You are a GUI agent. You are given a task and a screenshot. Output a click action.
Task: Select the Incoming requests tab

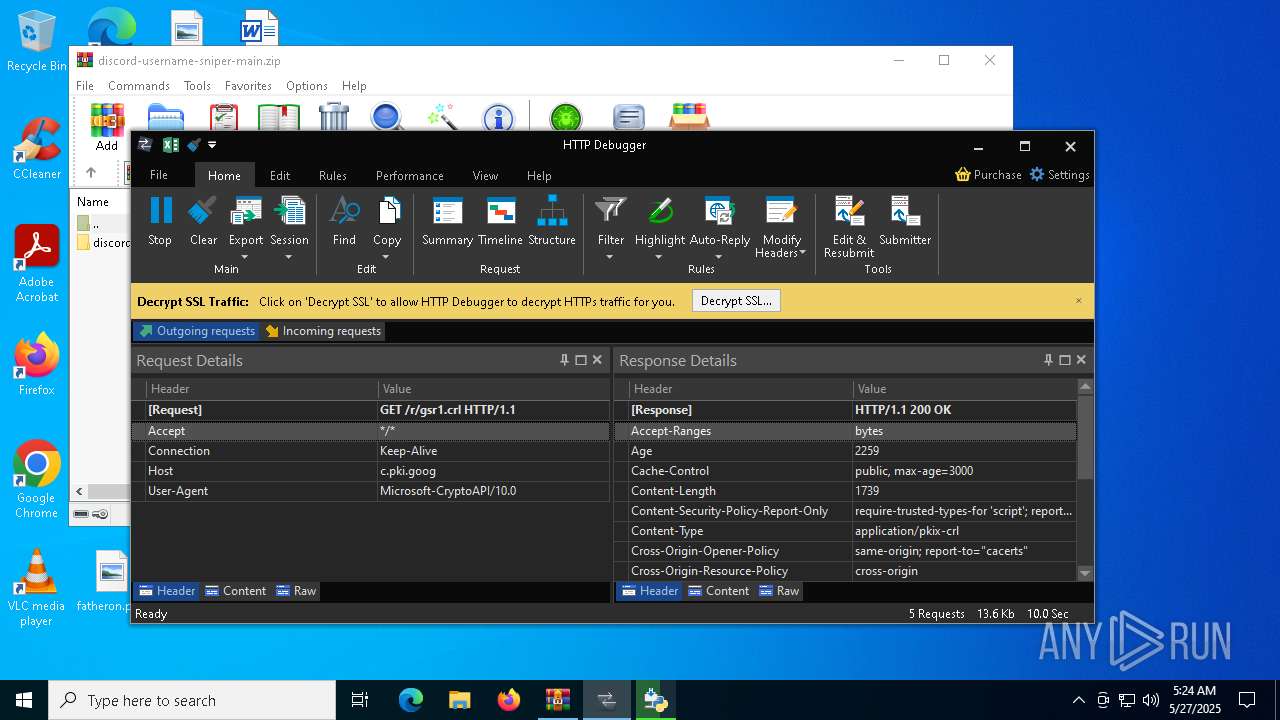tap(323, 331)
